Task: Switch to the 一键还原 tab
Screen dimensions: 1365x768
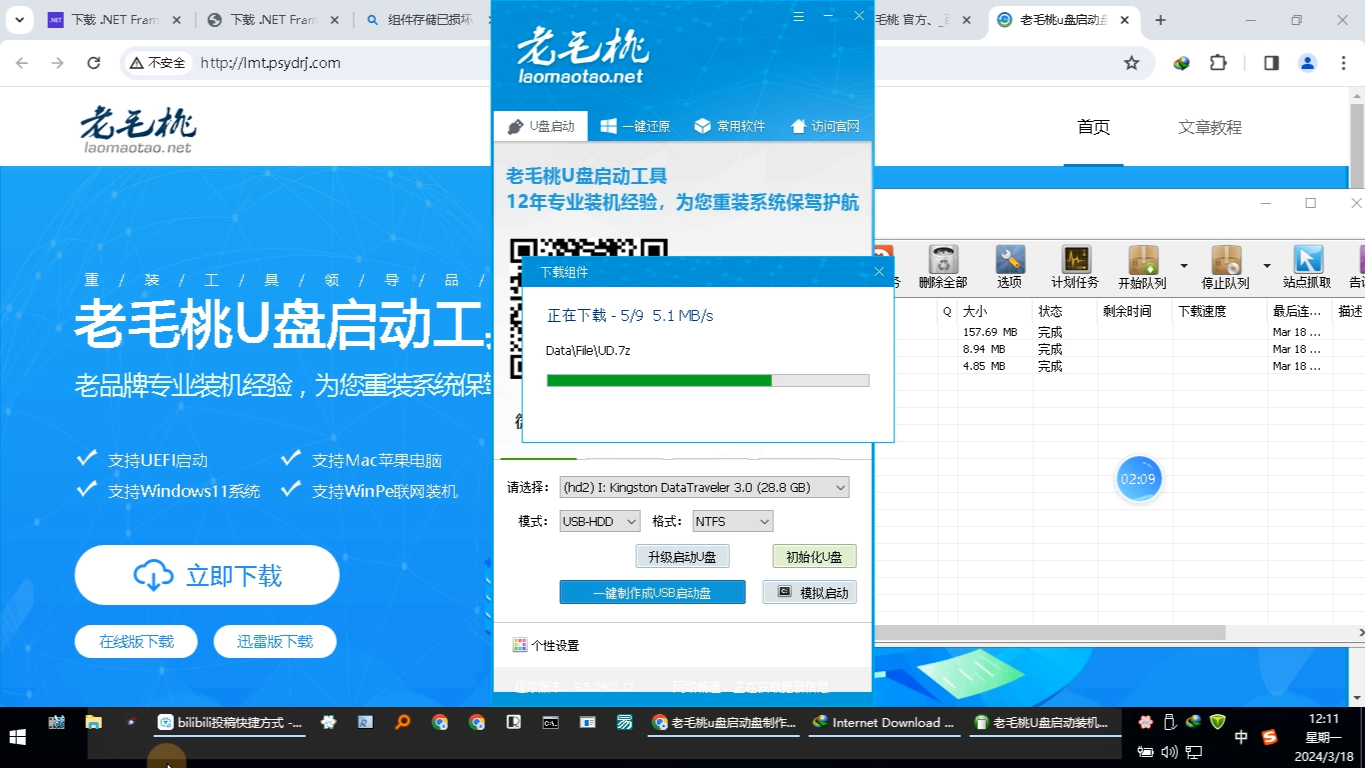Action: pos(635,126)
